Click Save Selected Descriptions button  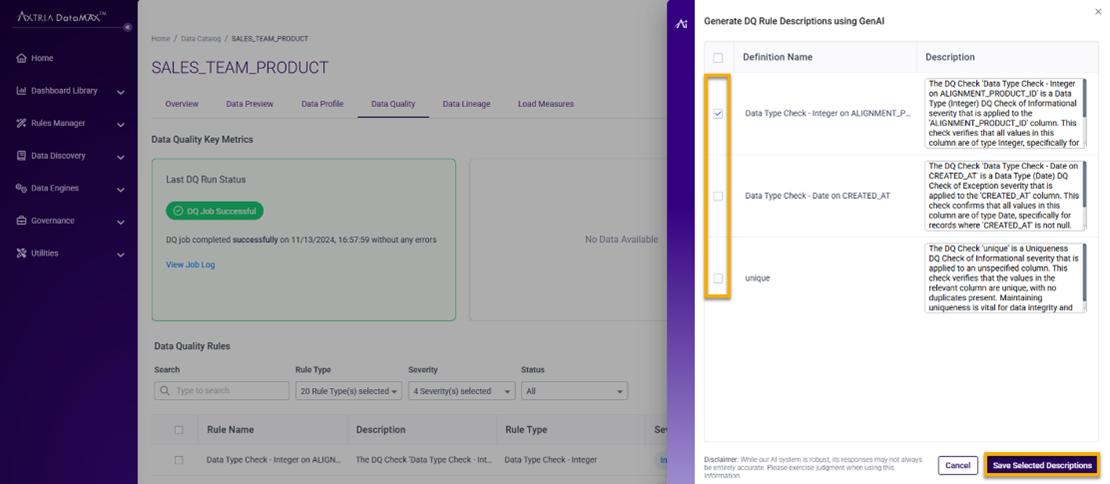pyautogui.click(x=1041, y=465)
